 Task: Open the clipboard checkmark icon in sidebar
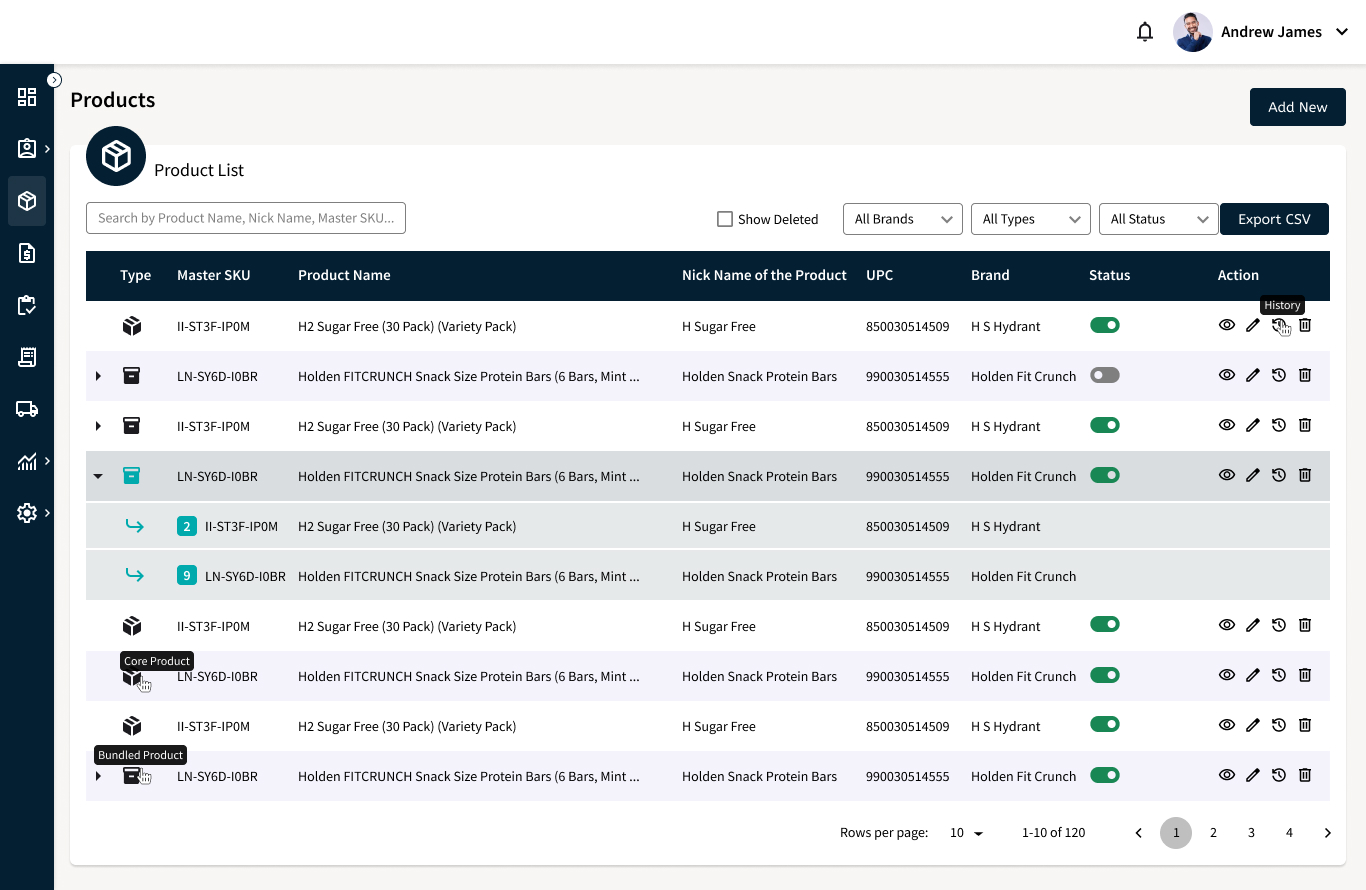pyautogui.click(x=27, y=305)
